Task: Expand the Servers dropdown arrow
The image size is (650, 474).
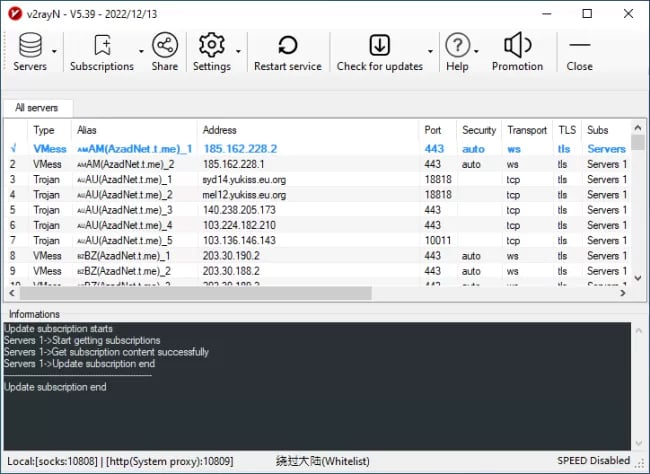Action: click(54, 51)
